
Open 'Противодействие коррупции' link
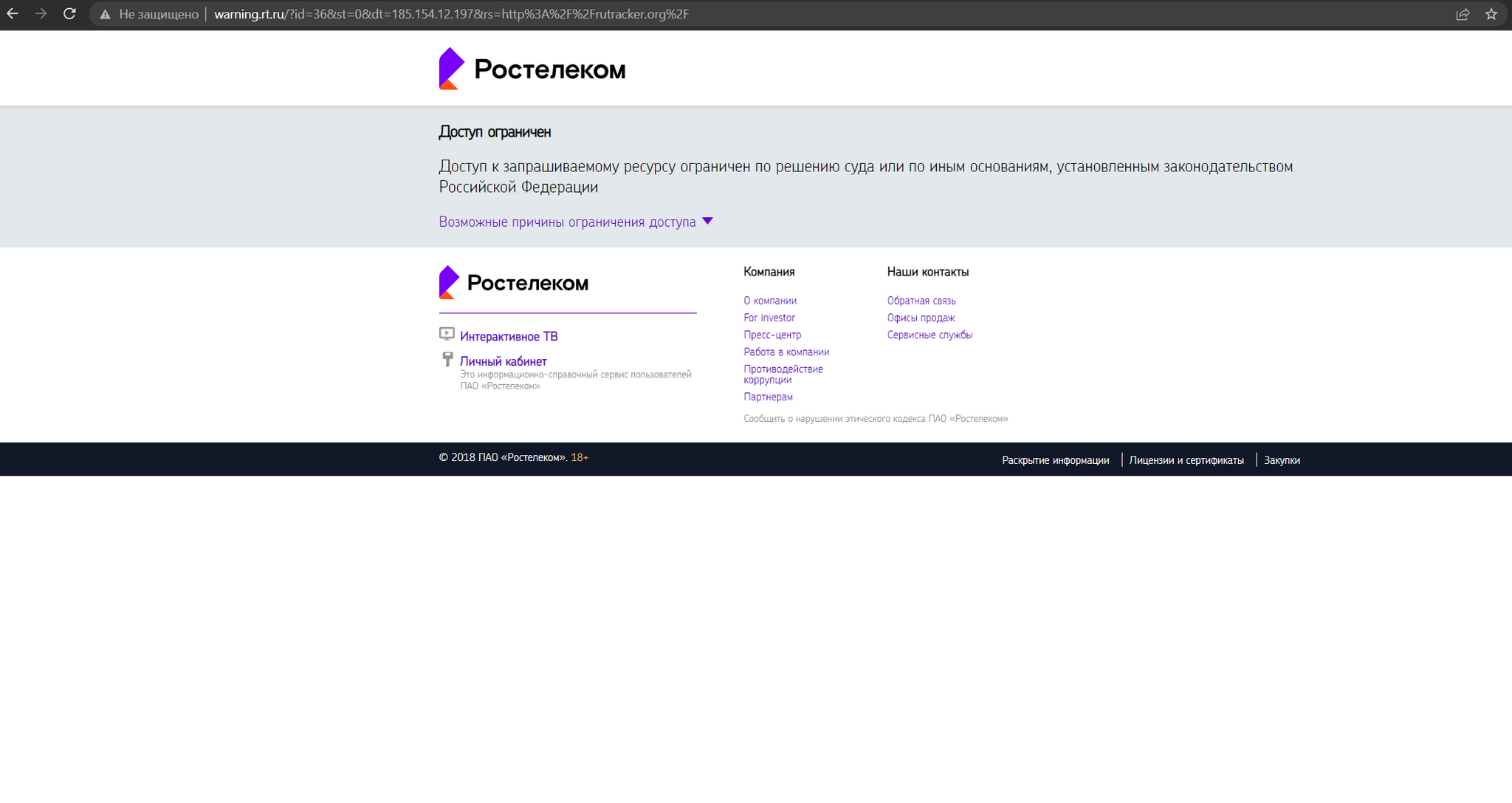(783, 375)
